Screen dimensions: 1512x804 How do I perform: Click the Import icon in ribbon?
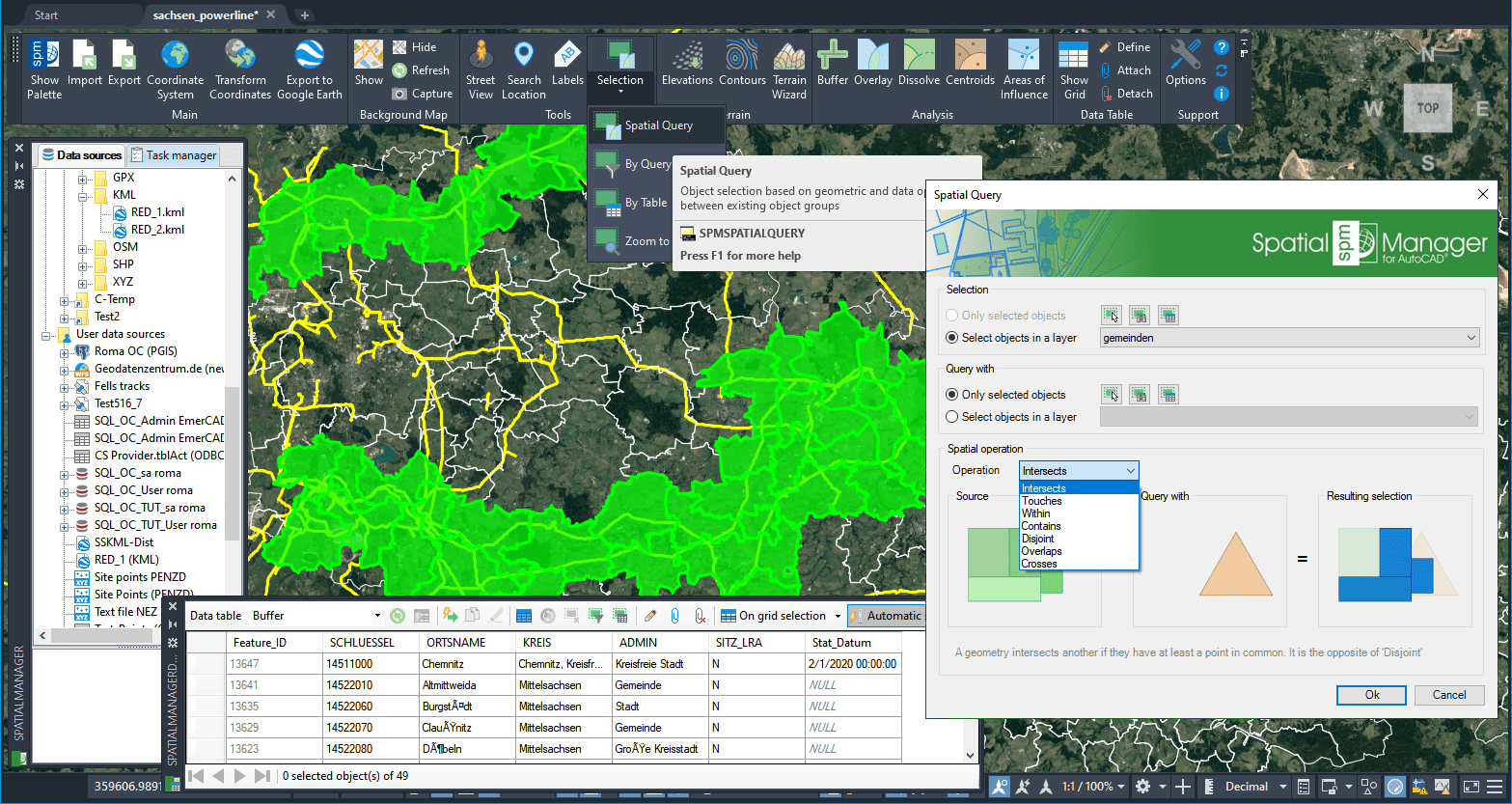click(x=85, y=64)
